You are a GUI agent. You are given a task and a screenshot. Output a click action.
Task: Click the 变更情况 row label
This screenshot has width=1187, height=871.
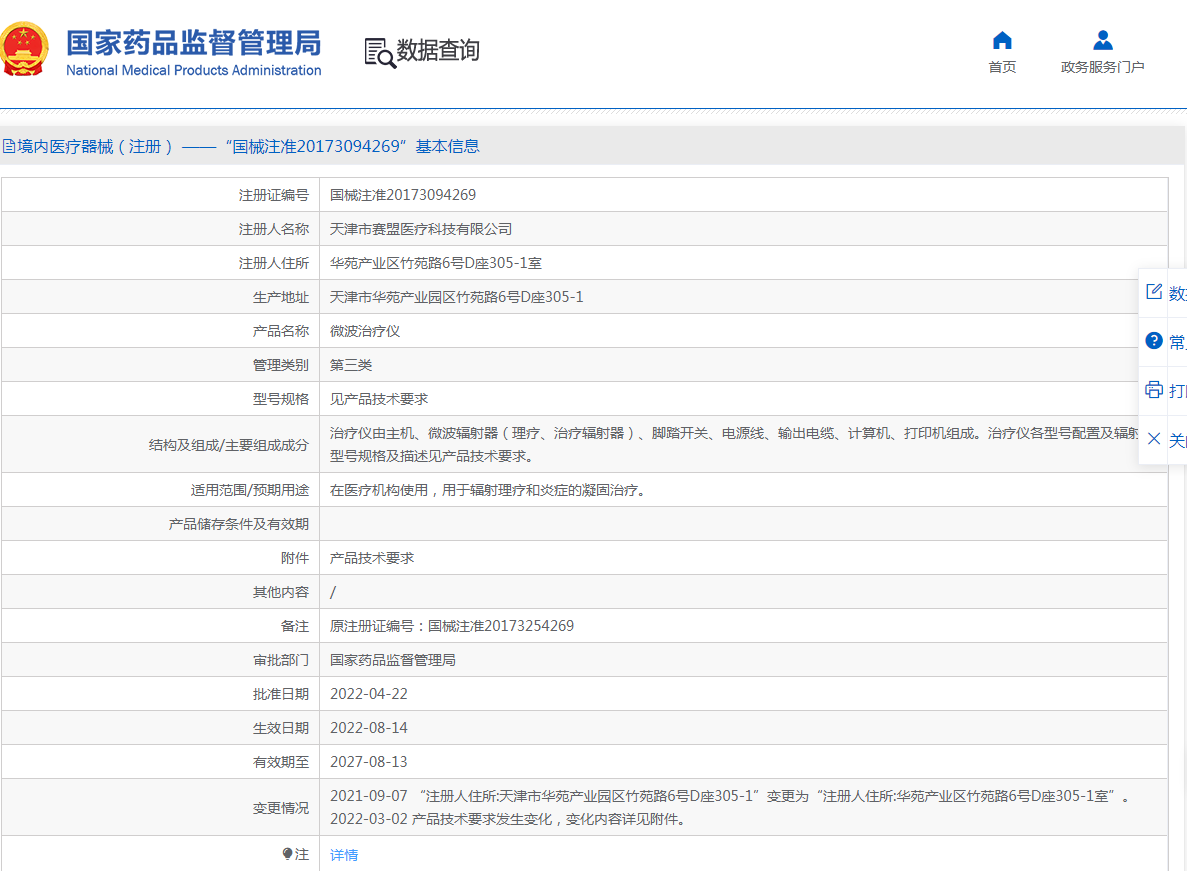[x=280, y=807]
